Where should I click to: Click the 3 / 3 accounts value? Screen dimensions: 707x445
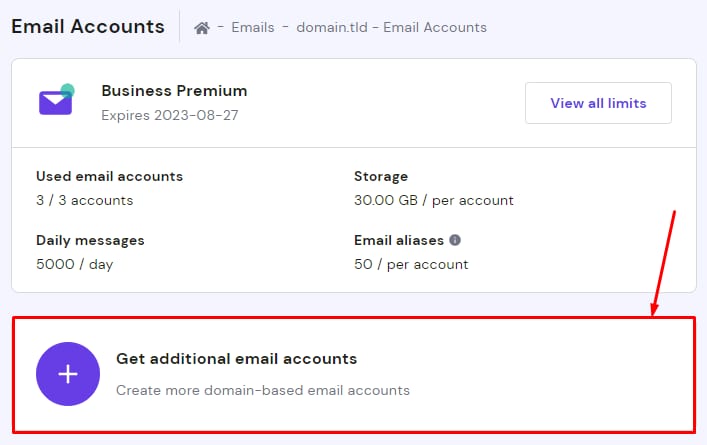84,200
